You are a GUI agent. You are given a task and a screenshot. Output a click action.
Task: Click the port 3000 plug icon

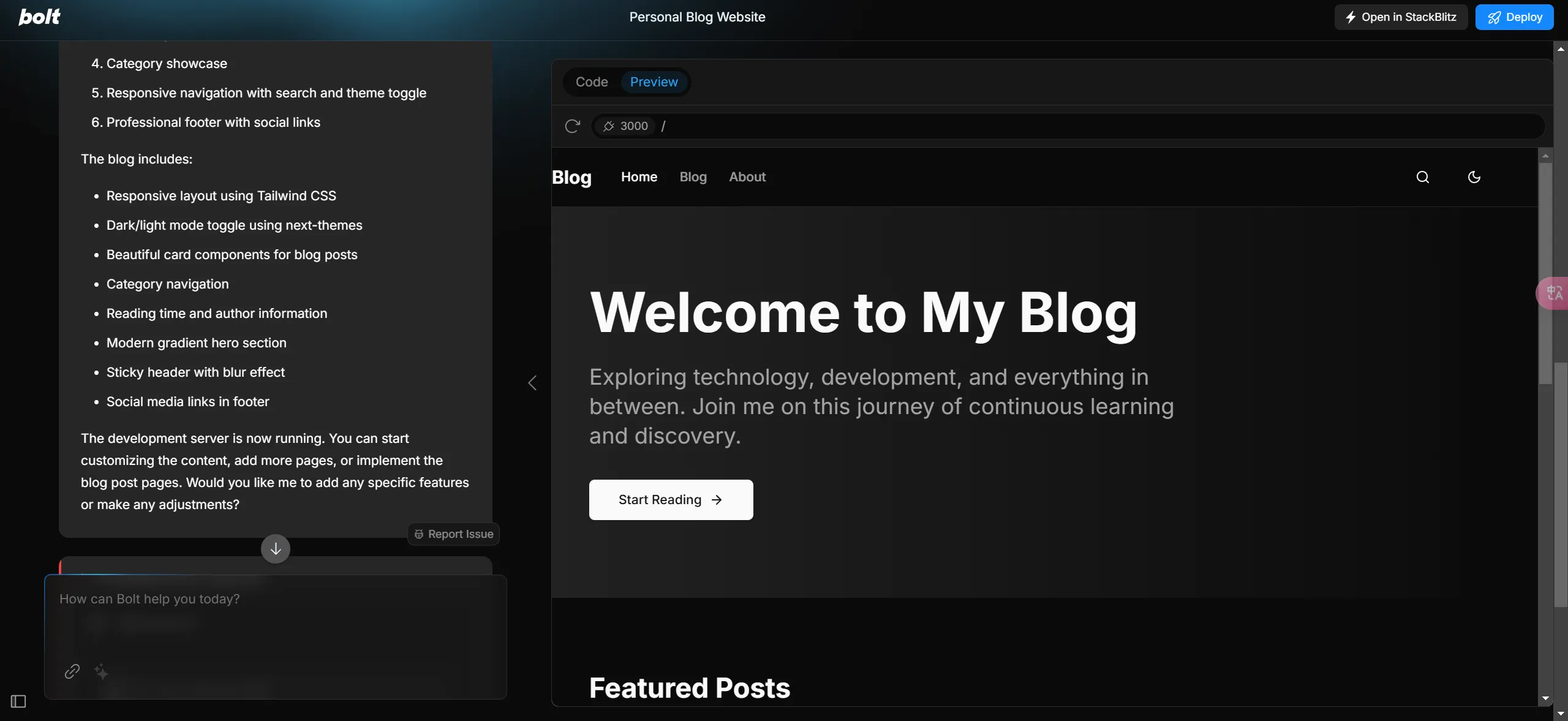click(x=608, y=126)
